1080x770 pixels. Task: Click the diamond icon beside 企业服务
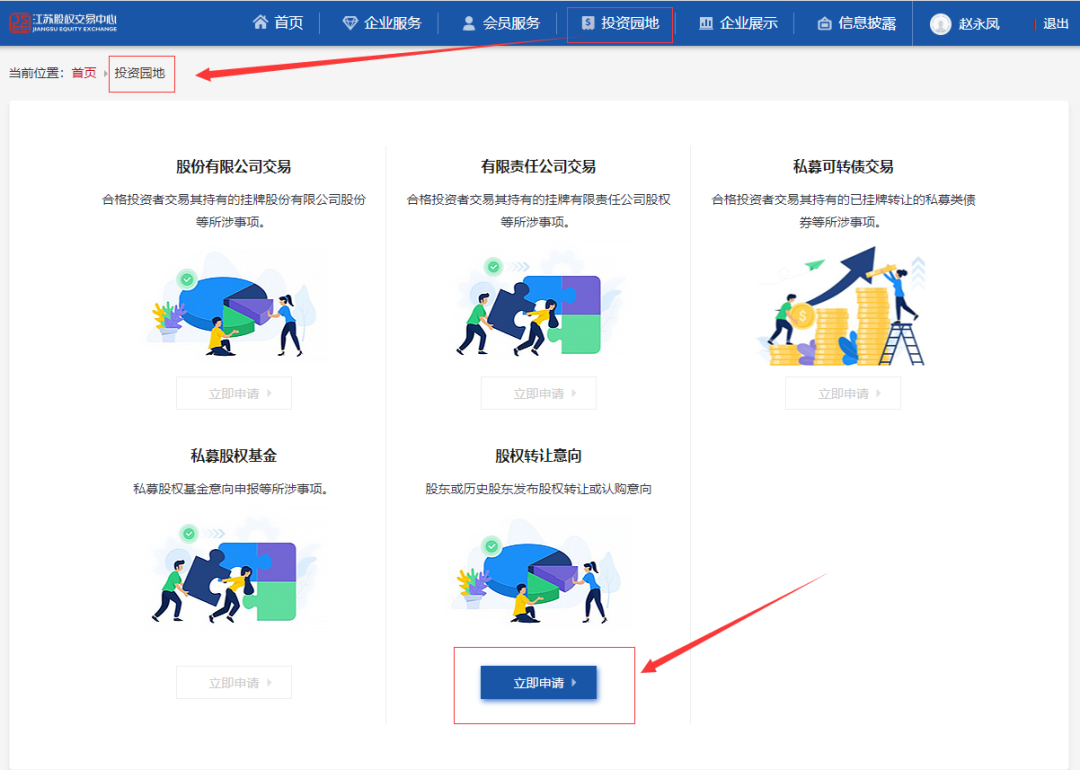coord(350,23)
